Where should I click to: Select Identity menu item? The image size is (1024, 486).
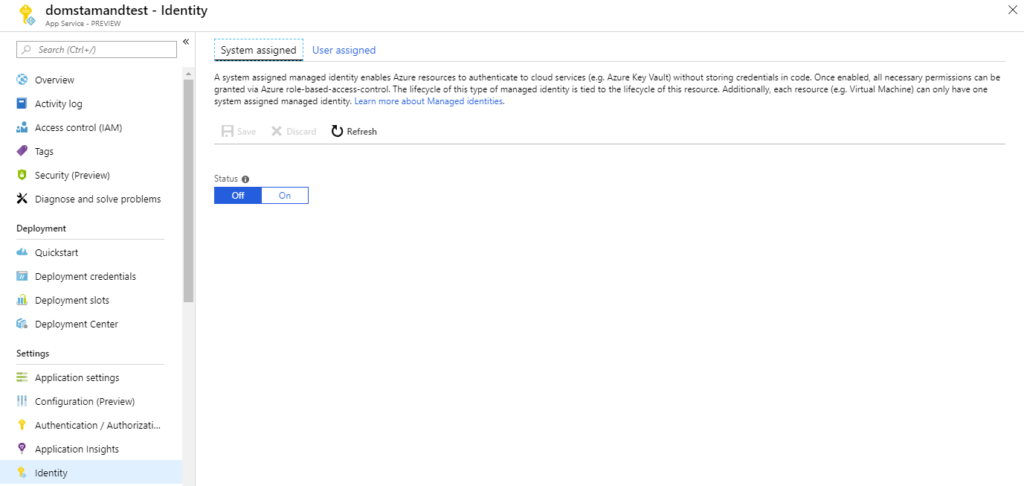91,473
